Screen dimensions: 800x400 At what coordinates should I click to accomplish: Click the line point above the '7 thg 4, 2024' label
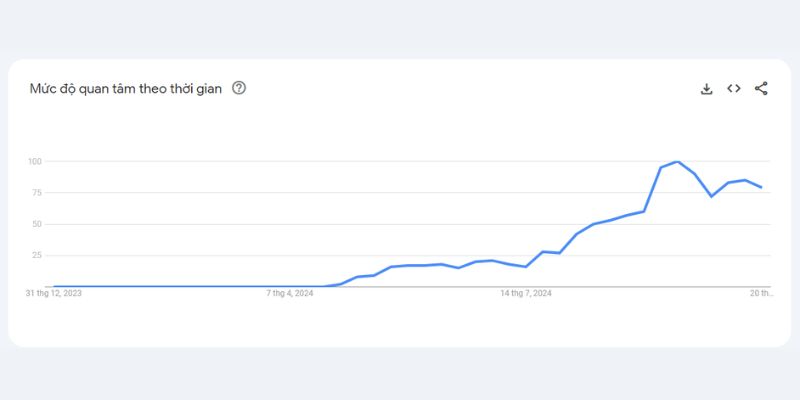[290, 286]
